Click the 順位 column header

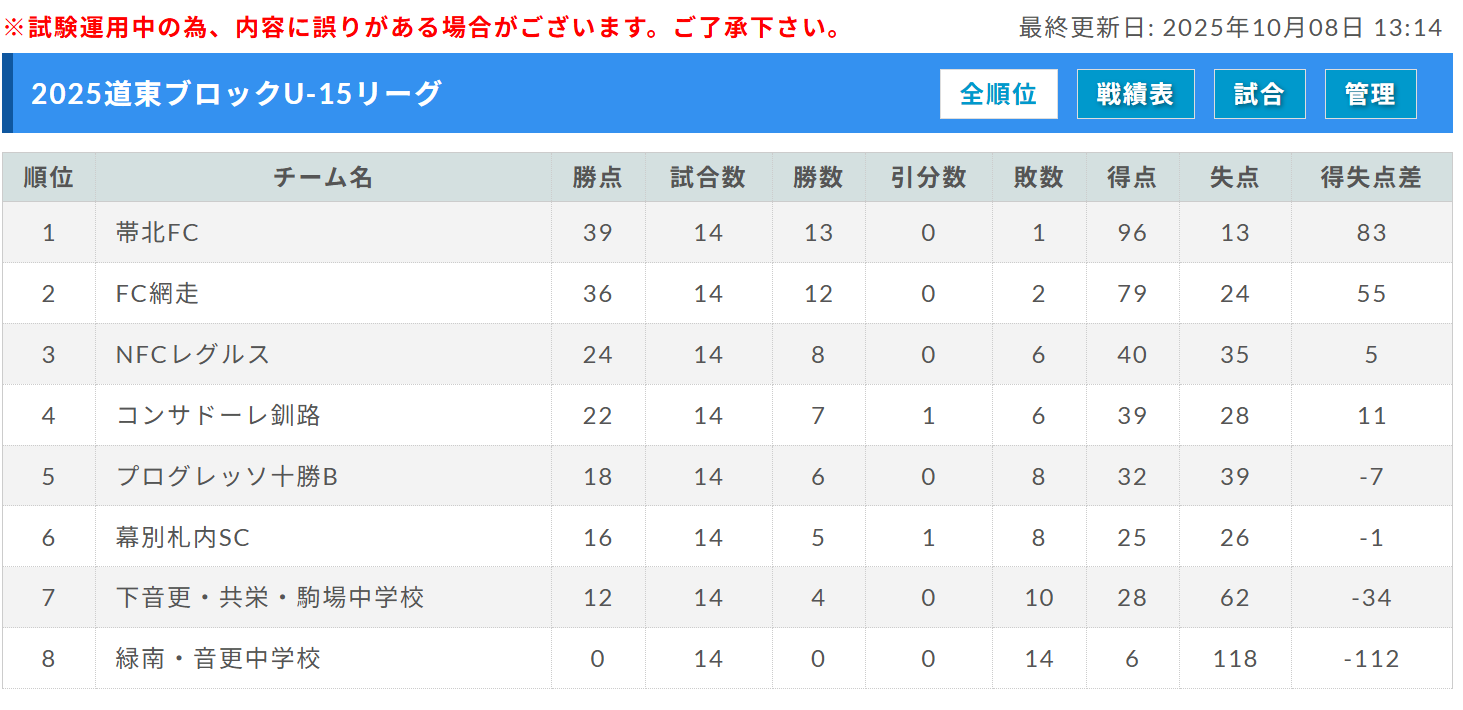pyautogui.click(x=48, y=178)
